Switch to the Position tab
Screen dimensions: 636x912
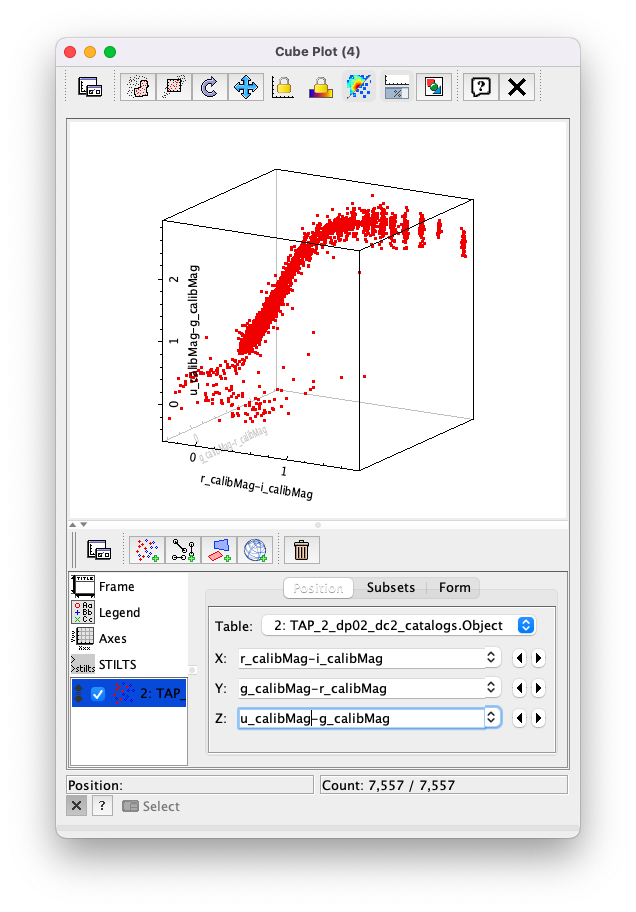tap(318, 588)
